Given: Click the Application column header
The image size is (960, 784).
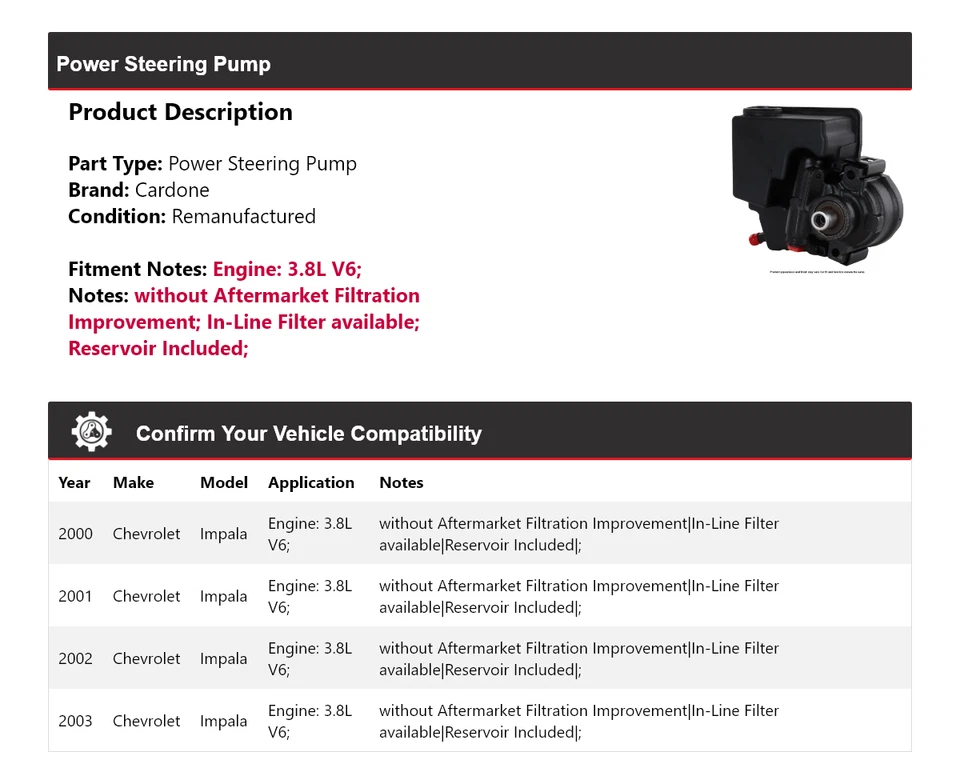Looking at the screenshot, I should pyautogui.click(x=311, y=483).
